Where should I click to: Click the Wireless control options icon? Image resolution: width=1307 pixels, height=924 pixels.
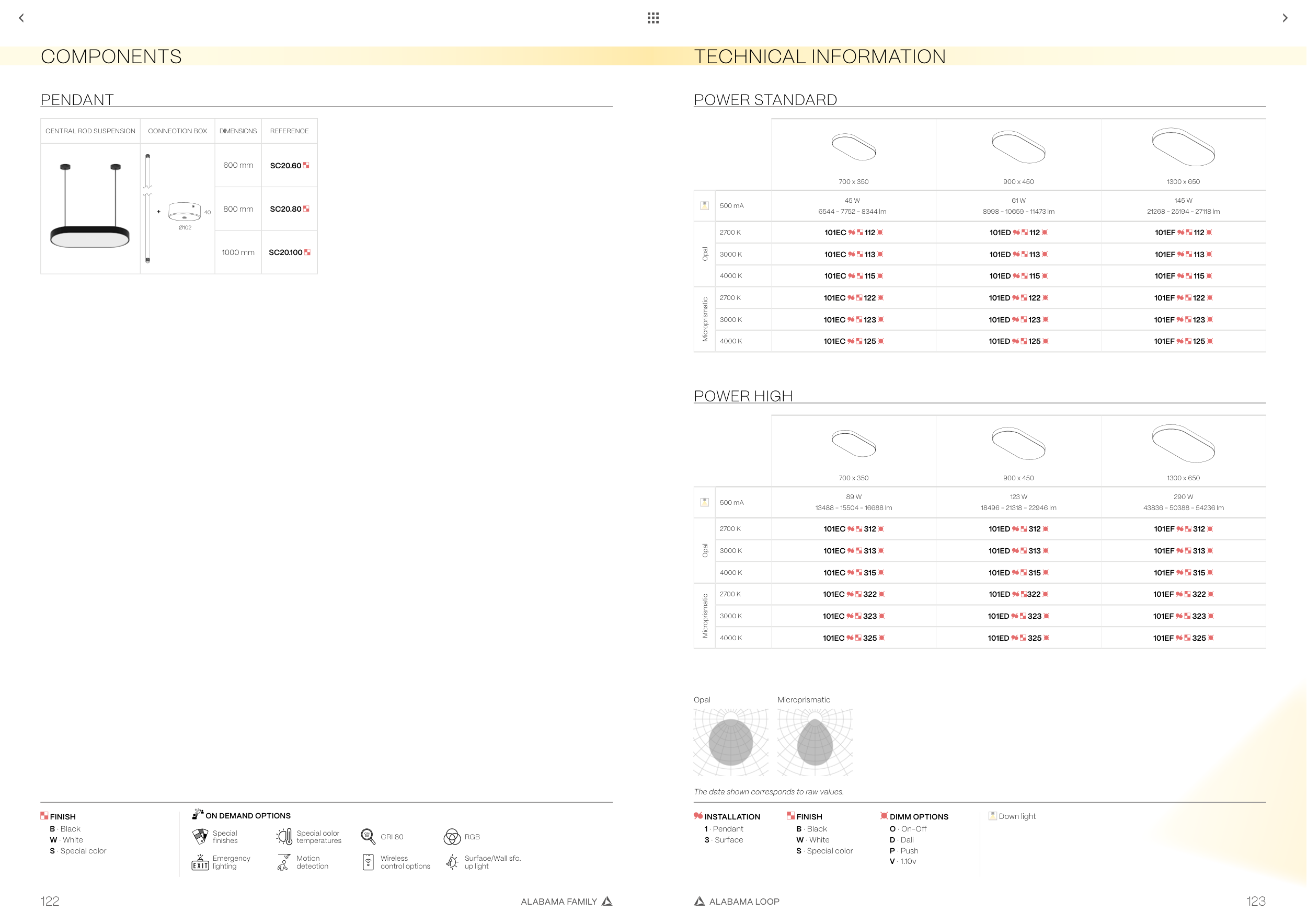(x=368, y=862)
